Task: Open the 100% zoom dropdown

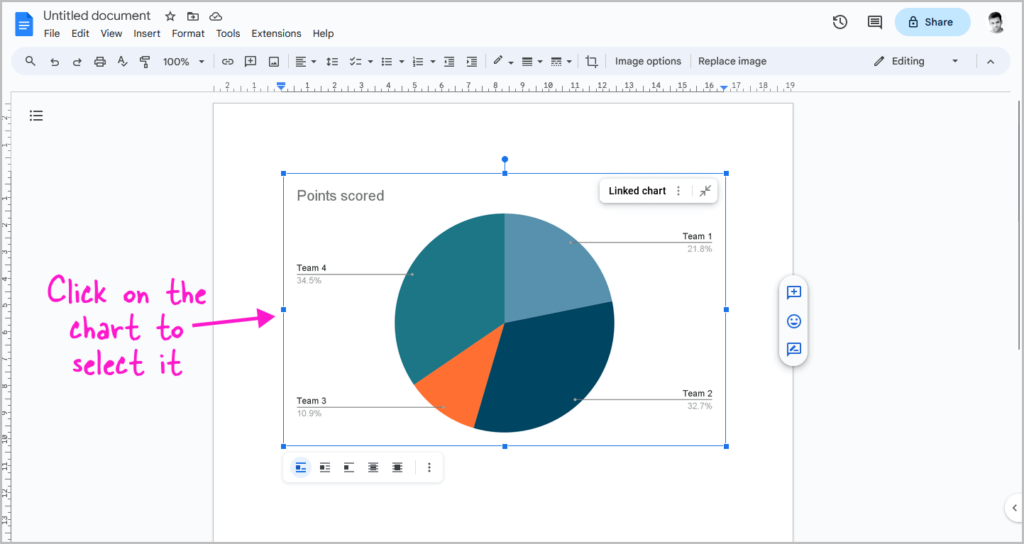Action: click(x=184, y=61)
